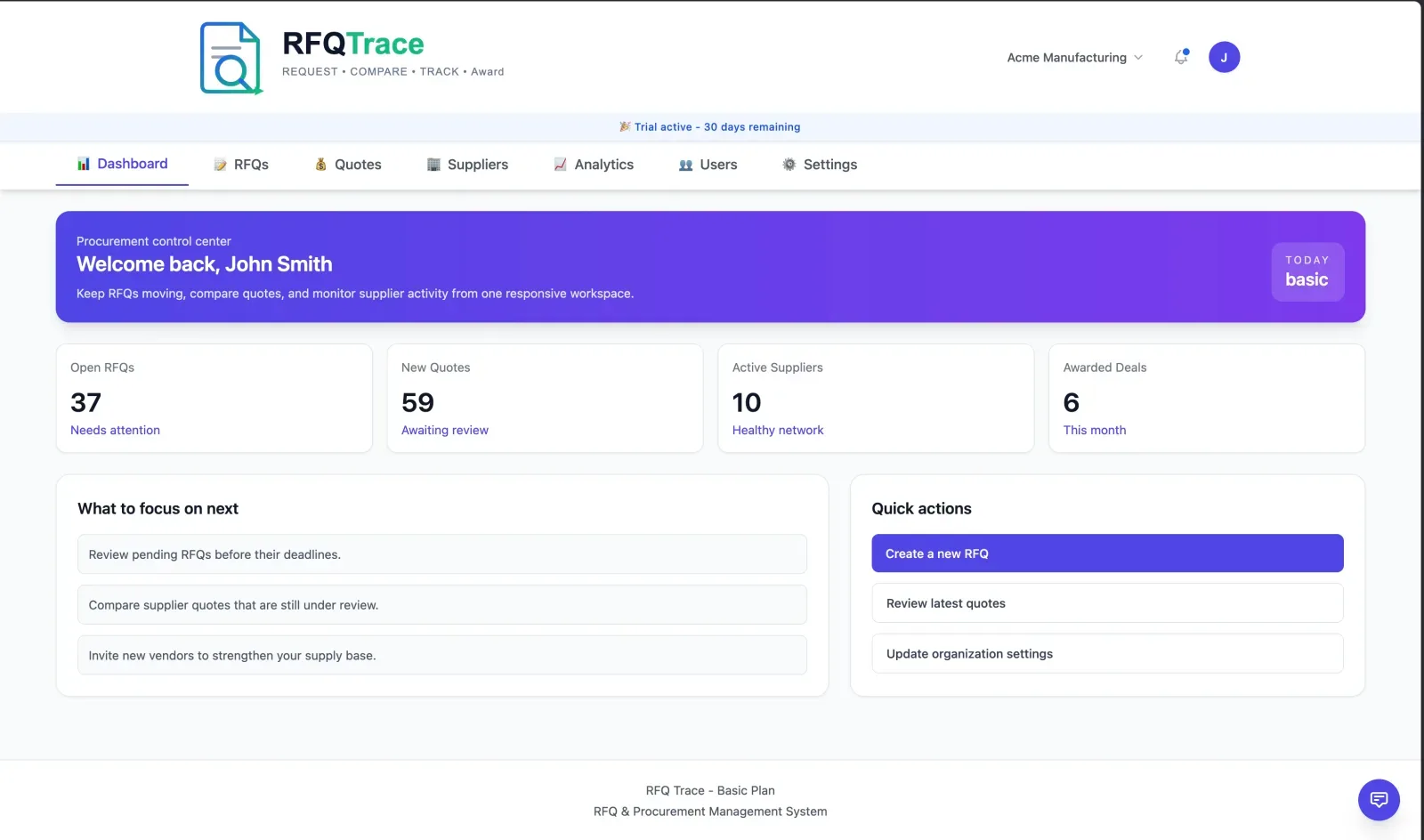This screenshot has width=1424, height=840.
Task: Click the This month link
Action: (x=1095, y=430)
